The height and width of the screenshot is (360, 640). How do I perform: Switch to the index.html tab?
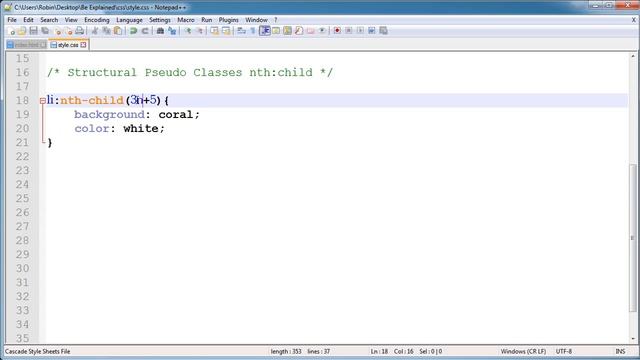[x=26, y=45]
